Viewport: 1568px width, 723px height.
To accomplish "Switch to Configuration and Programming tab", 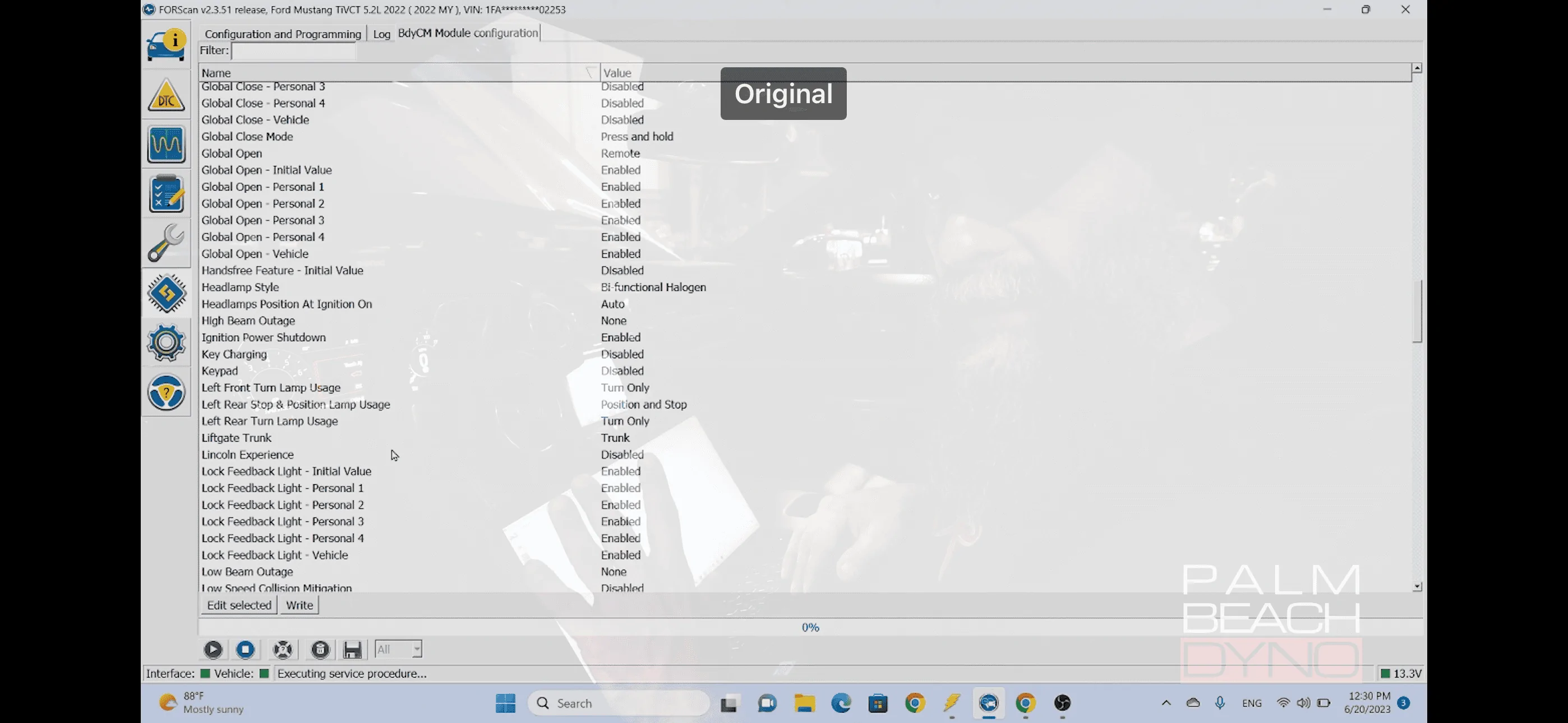I will pos(283,34).
